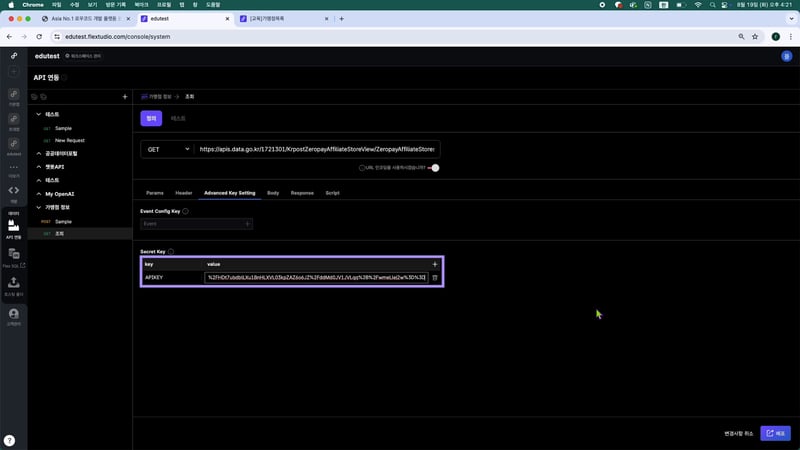Click 변경사항 취소 to cancel changes
The width and height of the screenshot is (800, 450).
click(x=738, y=433)
